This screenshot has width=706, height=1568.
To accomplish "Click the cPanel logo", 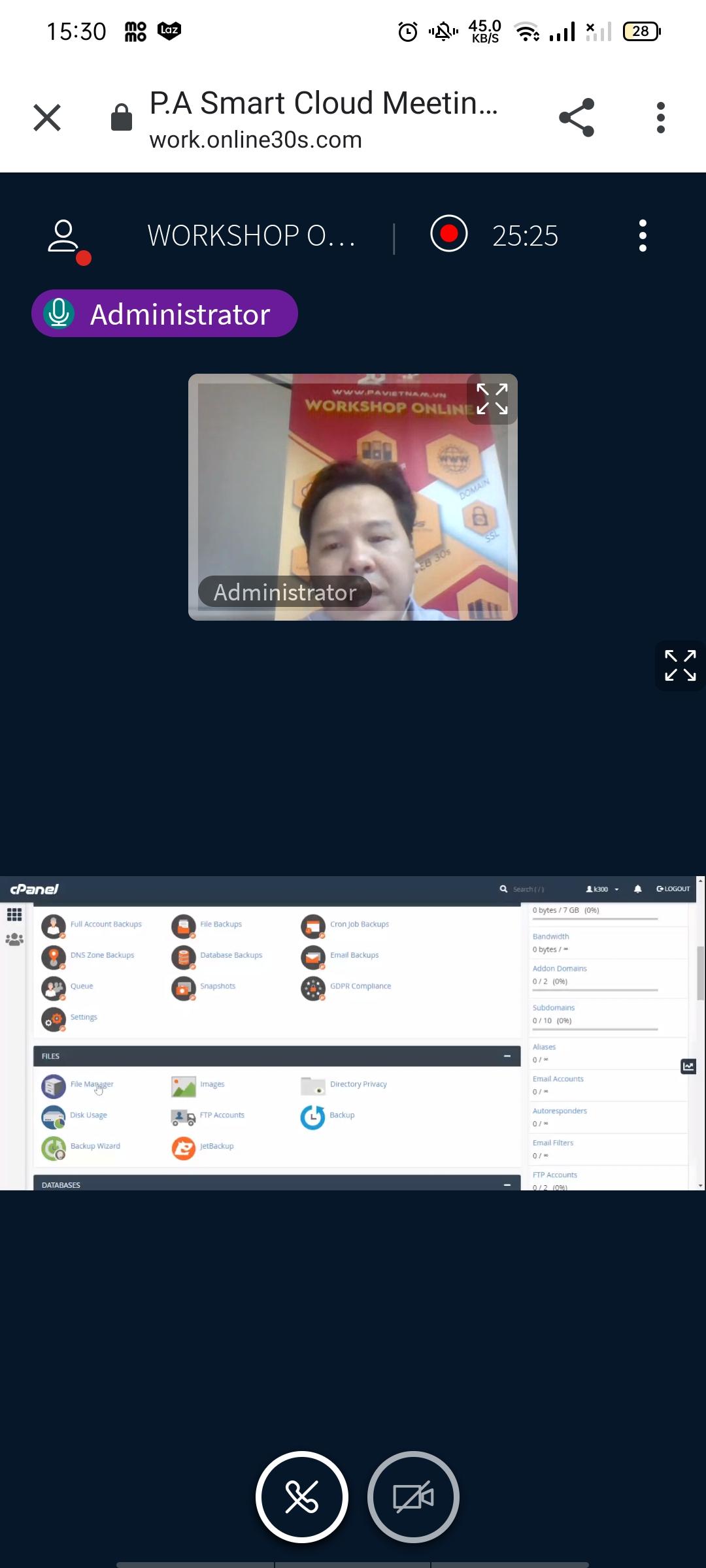I will (x=34, y=889).
